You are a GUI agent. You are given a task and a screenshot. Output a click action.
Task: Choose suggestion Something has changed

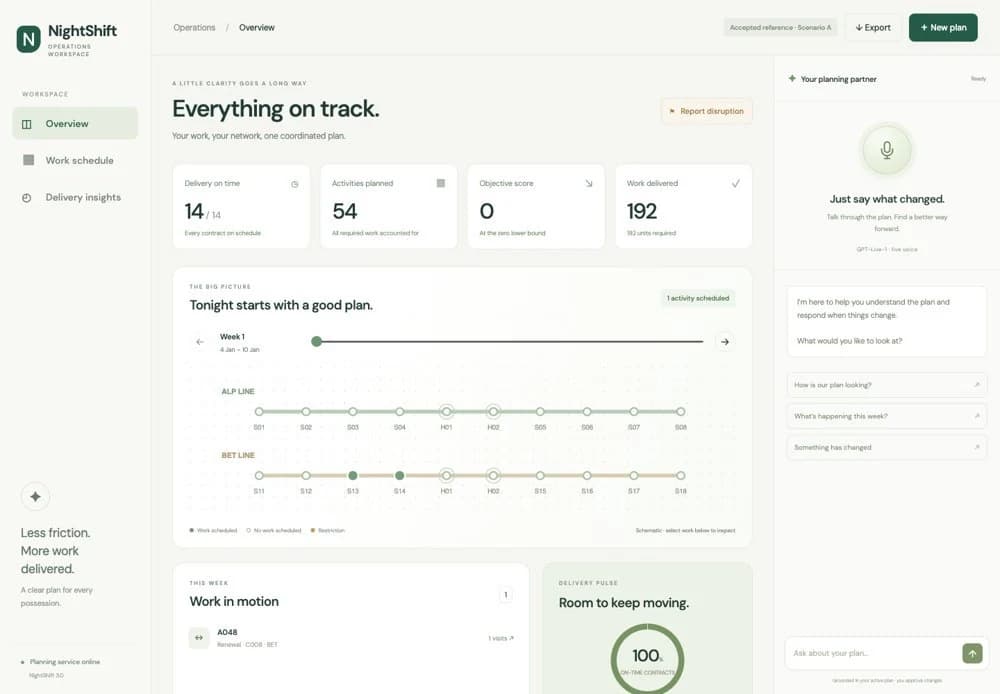click(886, 447)
